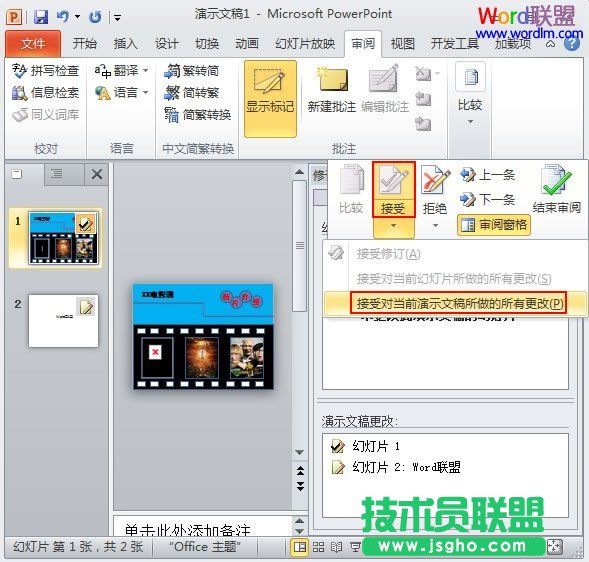Click the accepted-change checkmark on slide 1 thumbnail
Screen dimensions: 589x562
[x=85, y=224]
